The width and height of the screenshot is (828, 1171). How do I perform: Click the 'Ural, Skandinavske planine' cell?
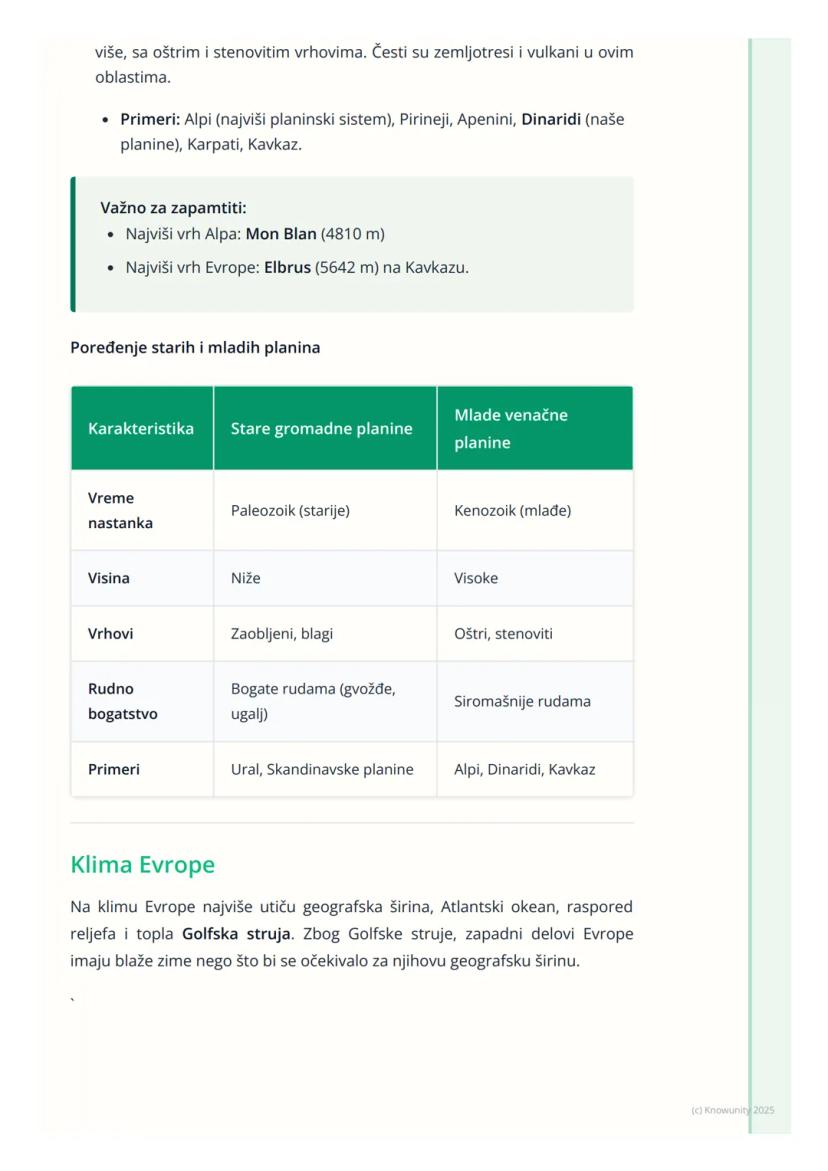click(322, 769)
